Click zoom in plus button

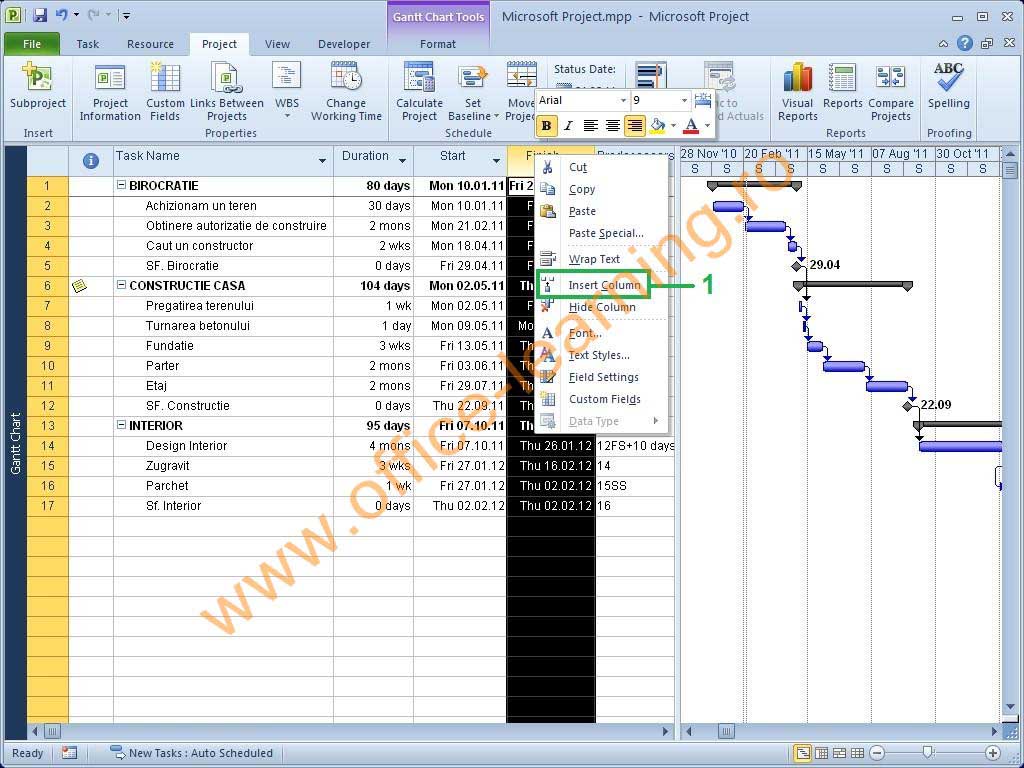click(x=993, y=753)
